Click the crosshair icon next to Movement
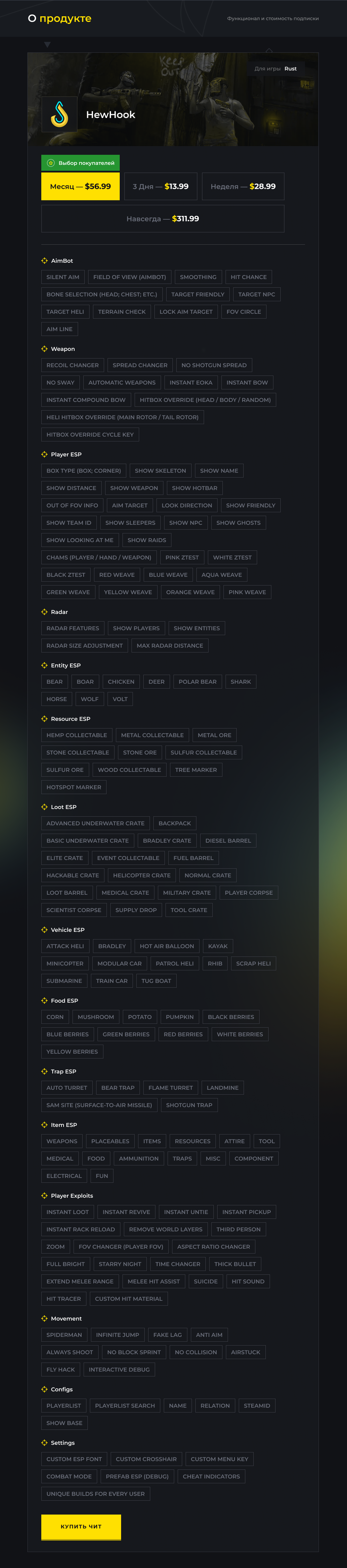Viewport: 347px width, 1568px height. click(x=44, y=1318)
